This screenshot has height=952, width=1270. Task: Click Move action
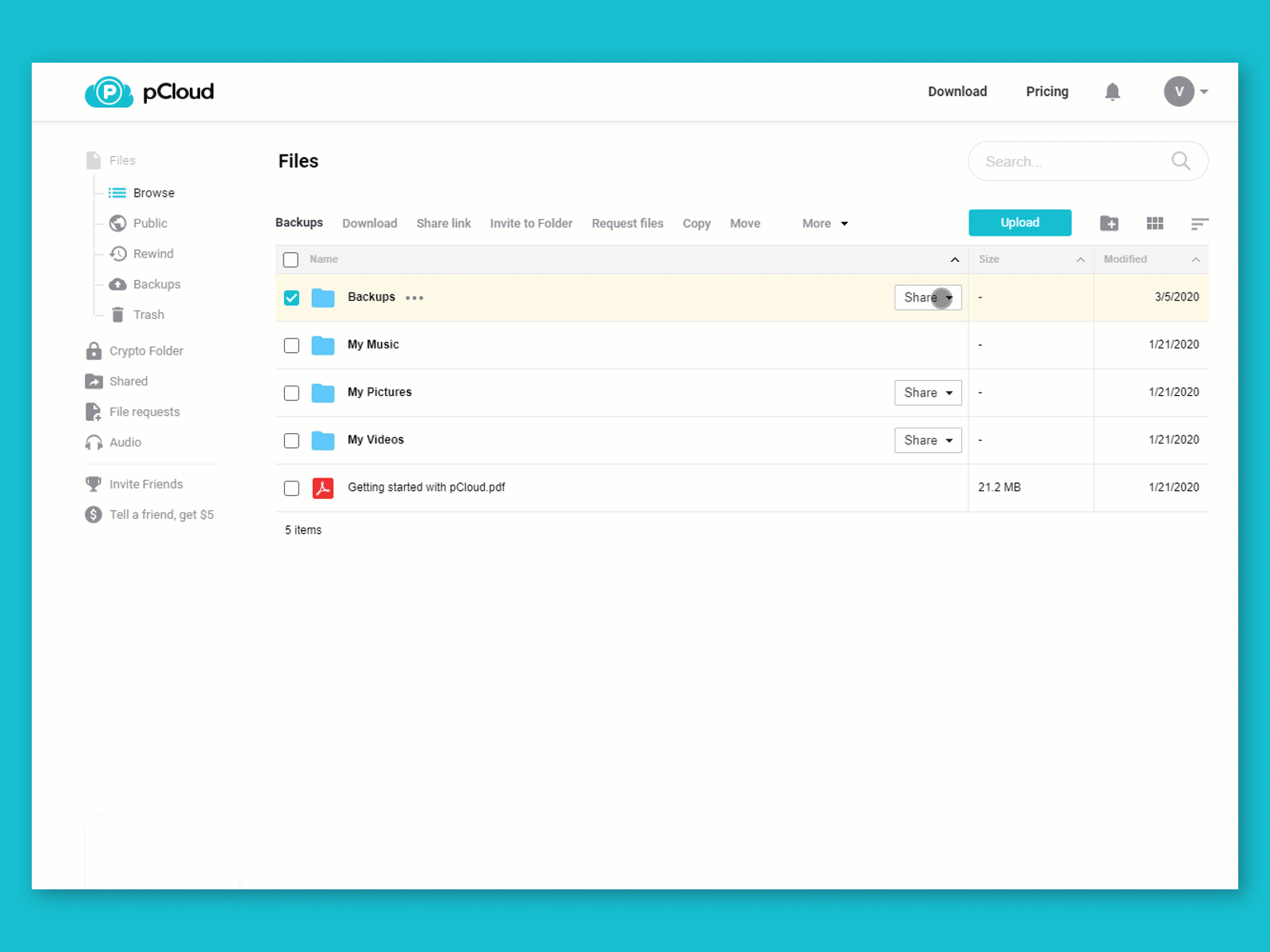pyautogui.click(x=745, y=224)
